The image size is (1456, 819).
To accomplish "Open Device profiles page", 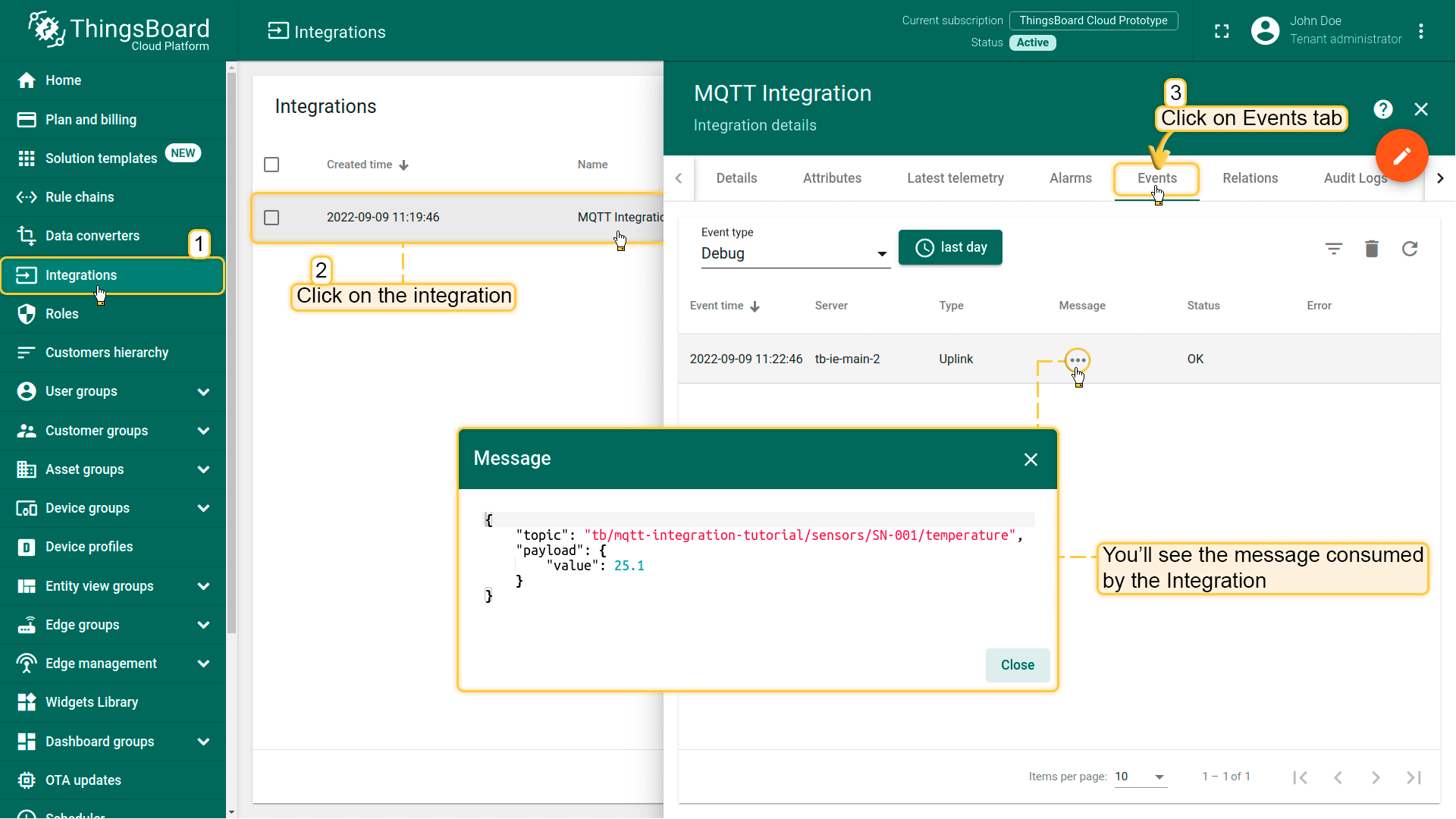I will coord(112,547).
